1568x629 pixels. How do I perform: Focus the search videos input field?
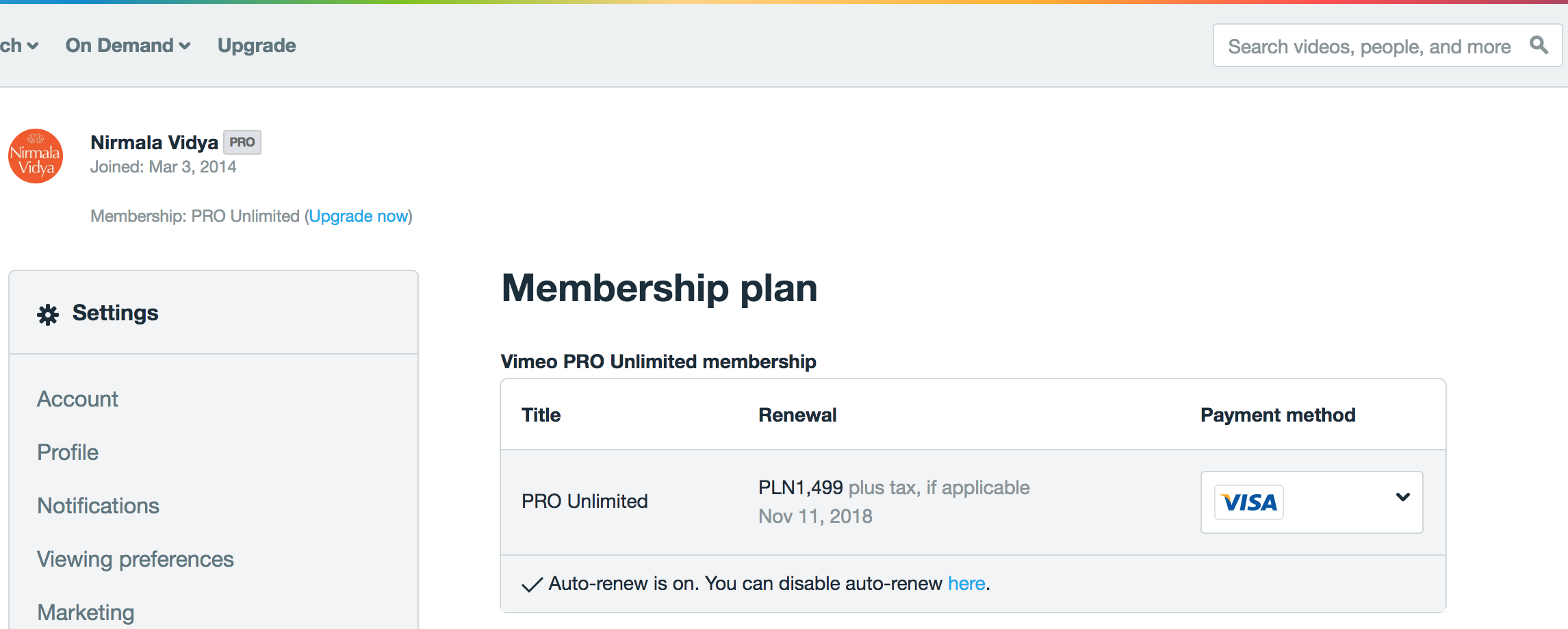coord(1387,46)
